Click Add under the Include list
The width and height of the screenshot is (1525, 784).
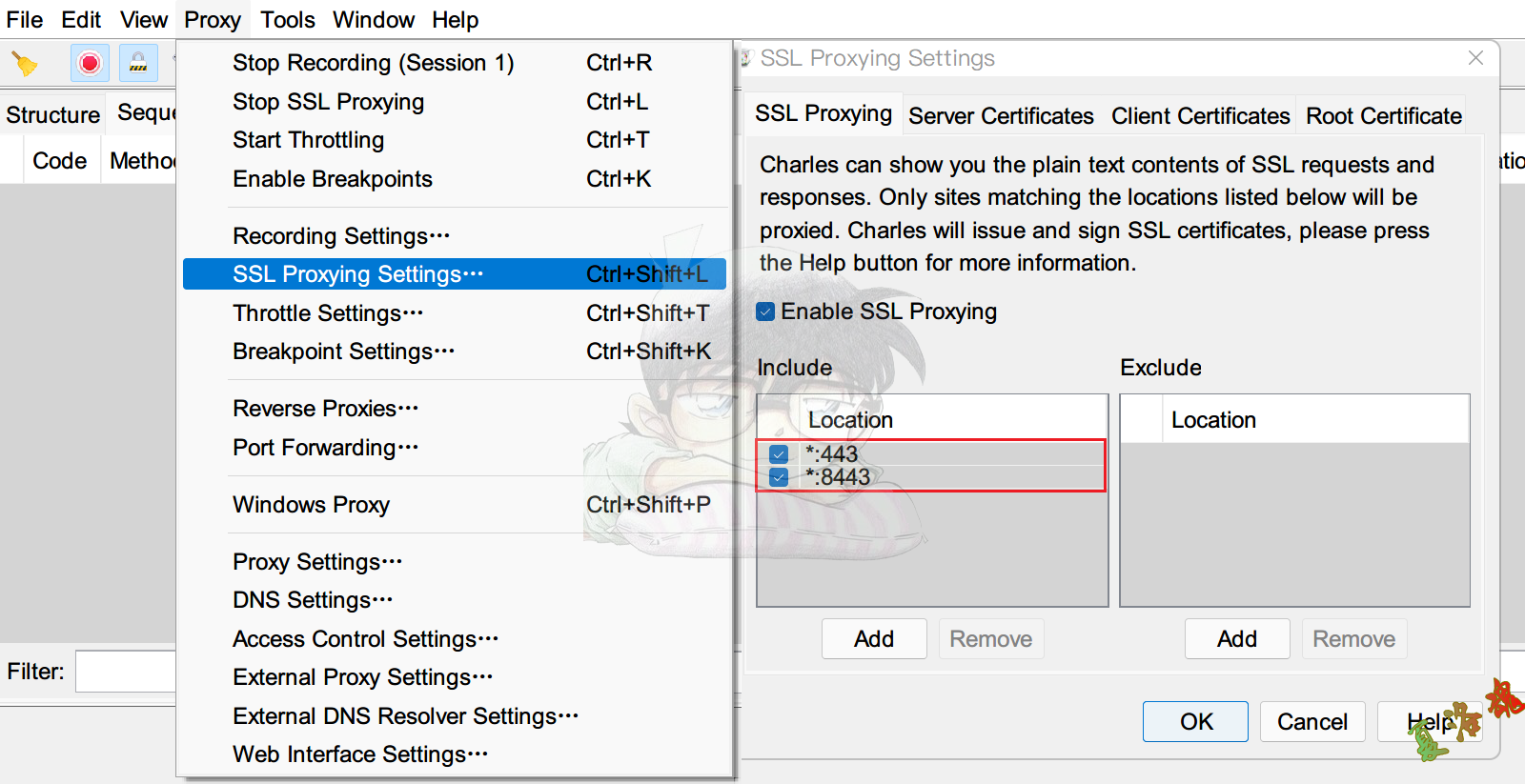pyautogui.click(x=874, y=639)
